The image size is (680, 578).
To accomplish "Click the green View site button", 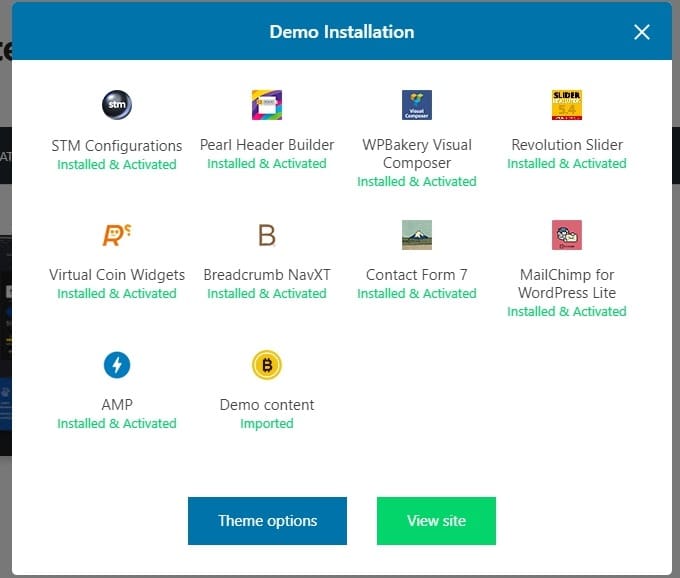I will pyautogui.click(x=436, y=521).
